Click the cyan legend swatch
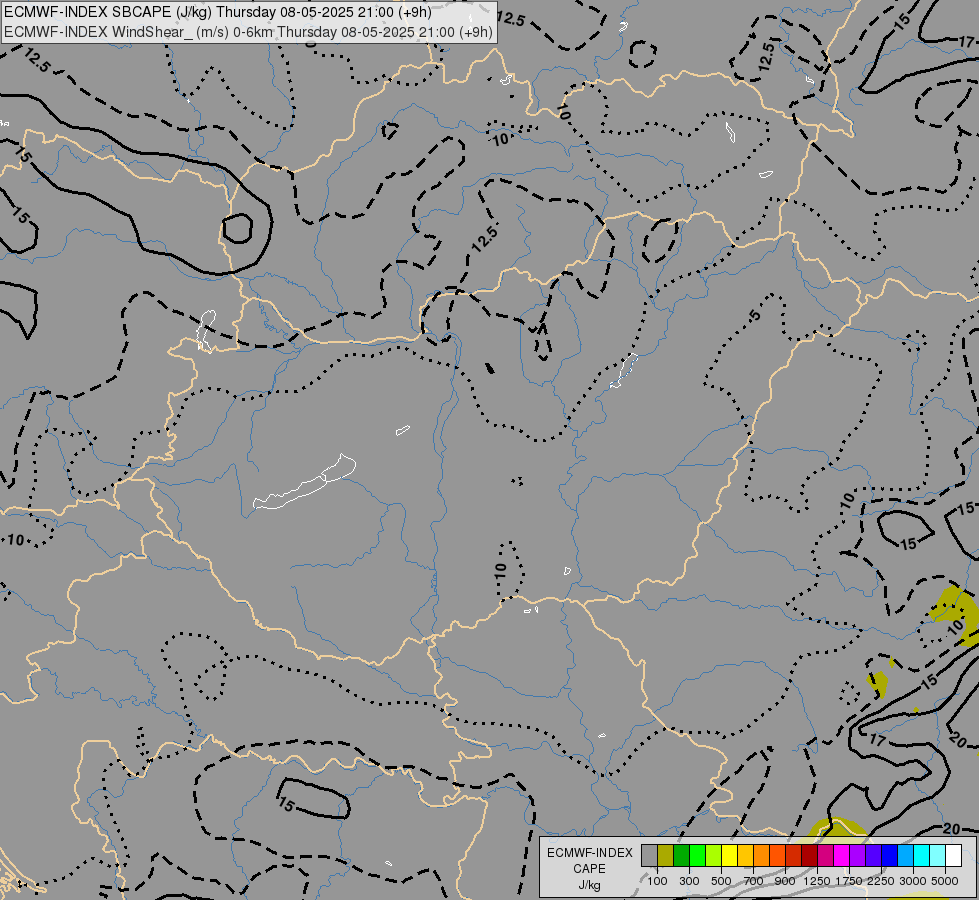Image resolution: width=979 pixels, height=900 pixels. pos(922,856)
